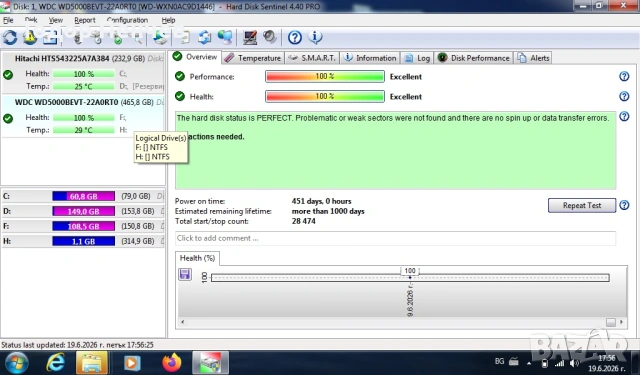Viewport: 640px width, 375px height.
Task: Click the Hitachi Temp. 25 °C bar
Action: (x=84, y=87)
